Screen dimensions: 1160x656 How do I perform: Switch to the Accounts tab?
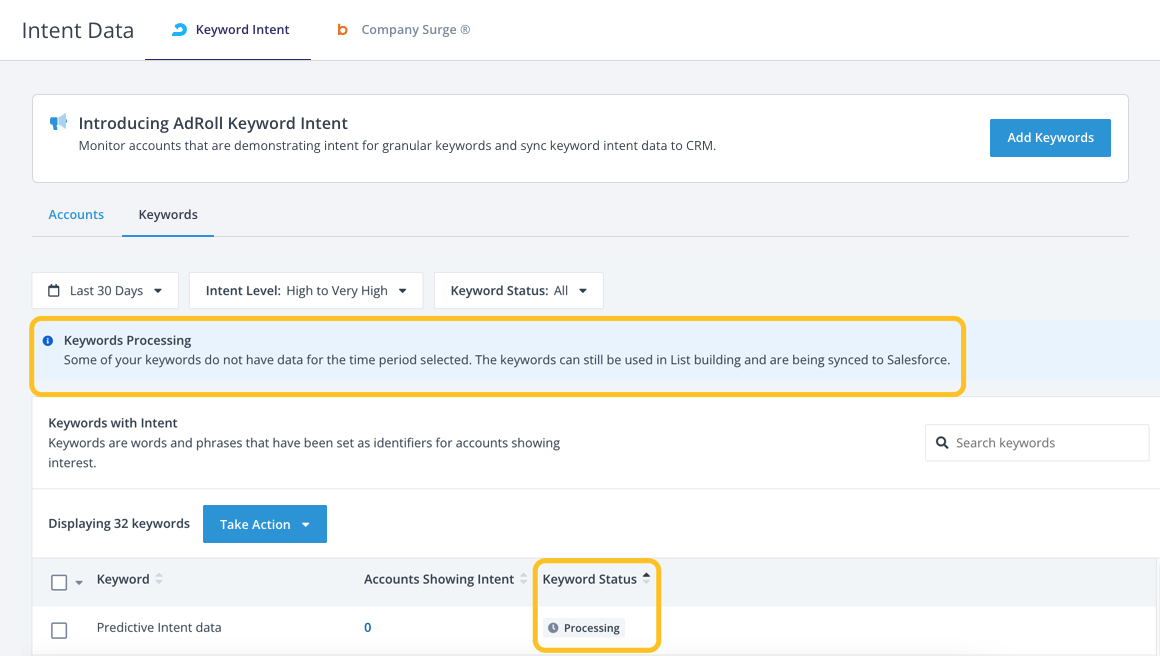pos(76,215)
